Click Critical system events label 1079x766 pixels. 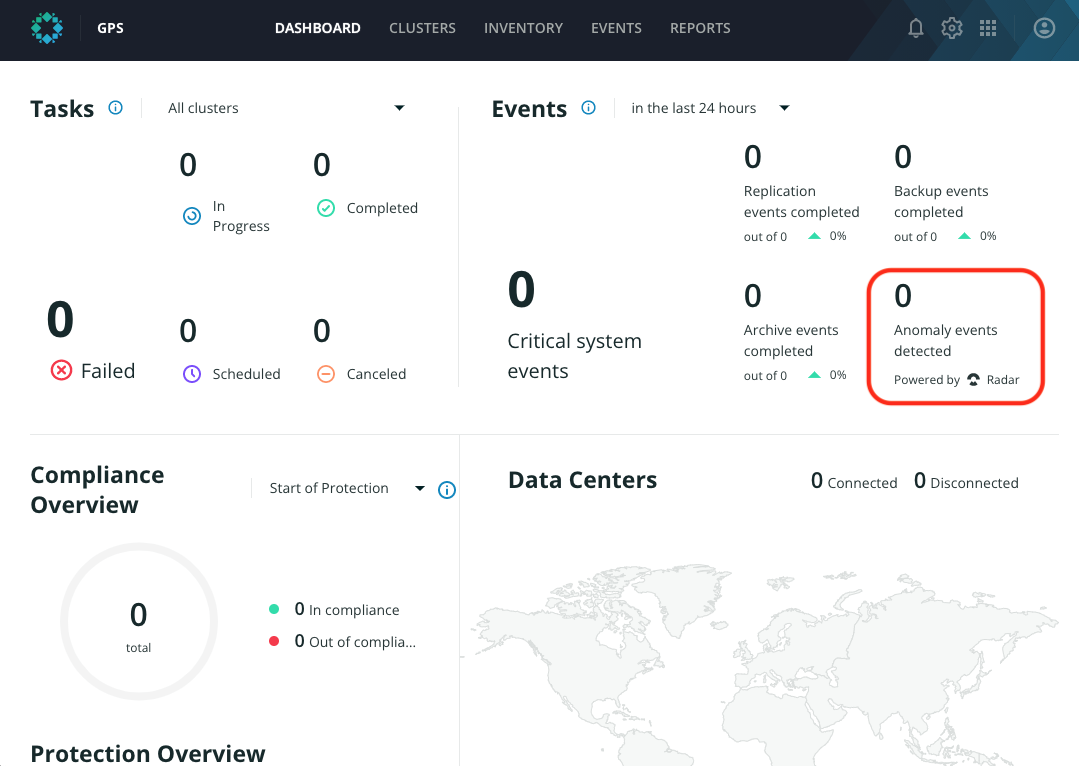pos(574,356)
